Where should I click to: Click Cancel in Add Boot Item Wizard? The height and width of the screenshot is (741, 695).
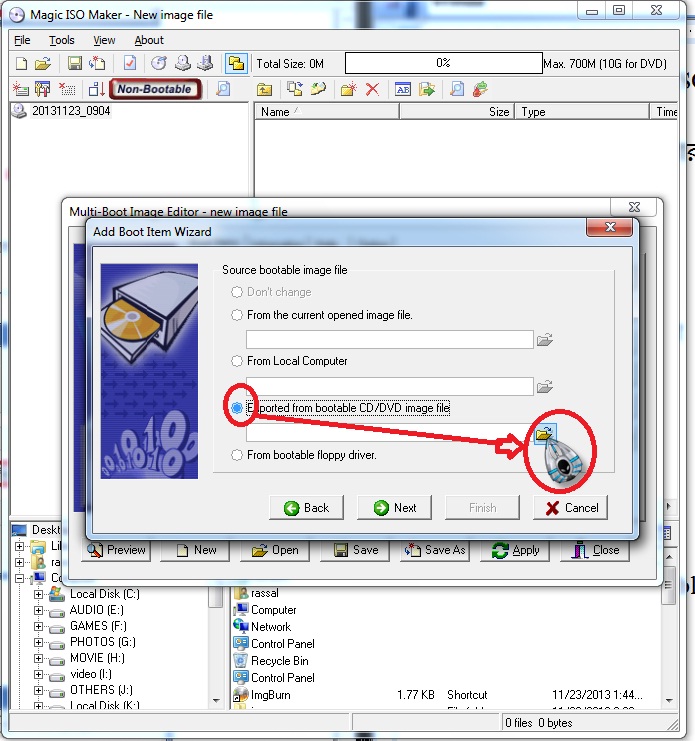[570, 508]
